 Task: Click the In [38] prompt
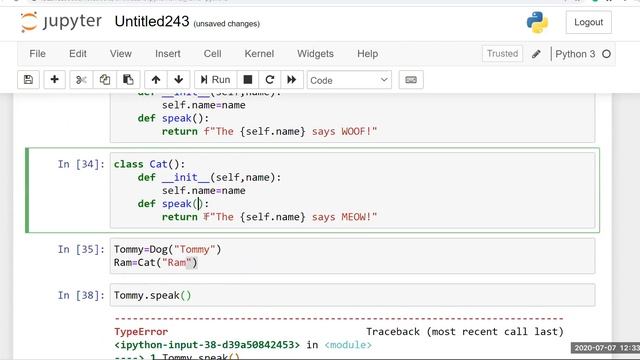pos(81,295)
